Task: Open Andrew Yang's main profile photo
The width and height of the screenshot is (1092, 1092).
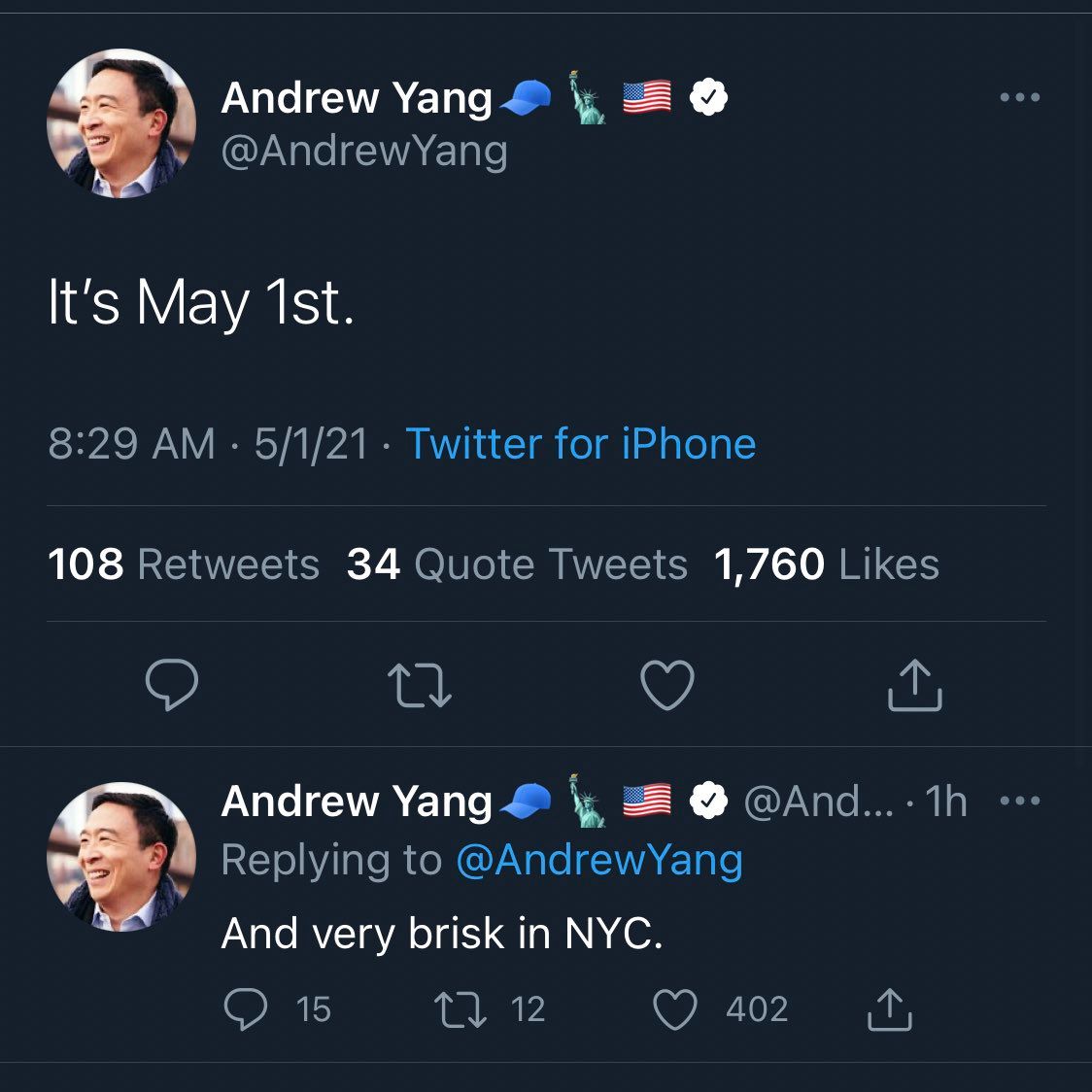Action: pos(121,123)
